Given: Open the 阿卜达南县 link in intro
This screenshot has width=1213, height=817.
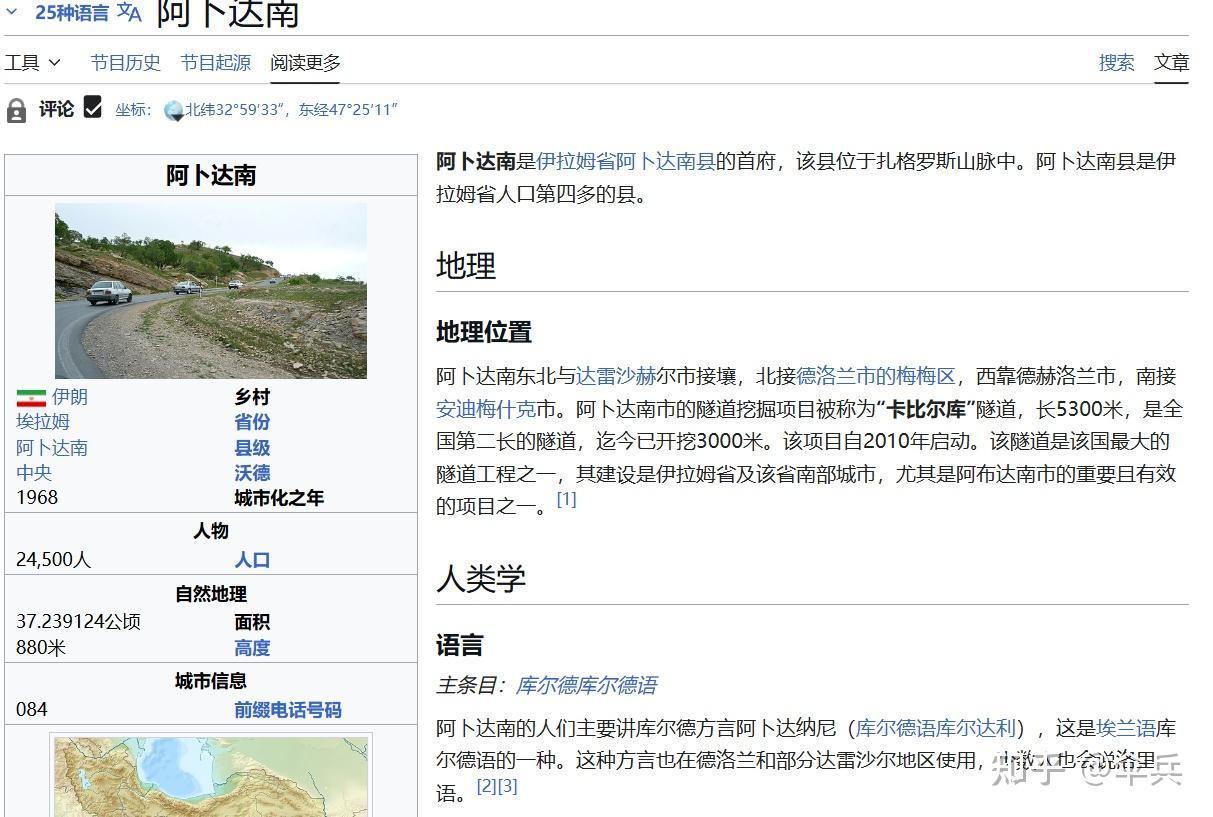Looking at the screenshot, I should pos(666,161).
